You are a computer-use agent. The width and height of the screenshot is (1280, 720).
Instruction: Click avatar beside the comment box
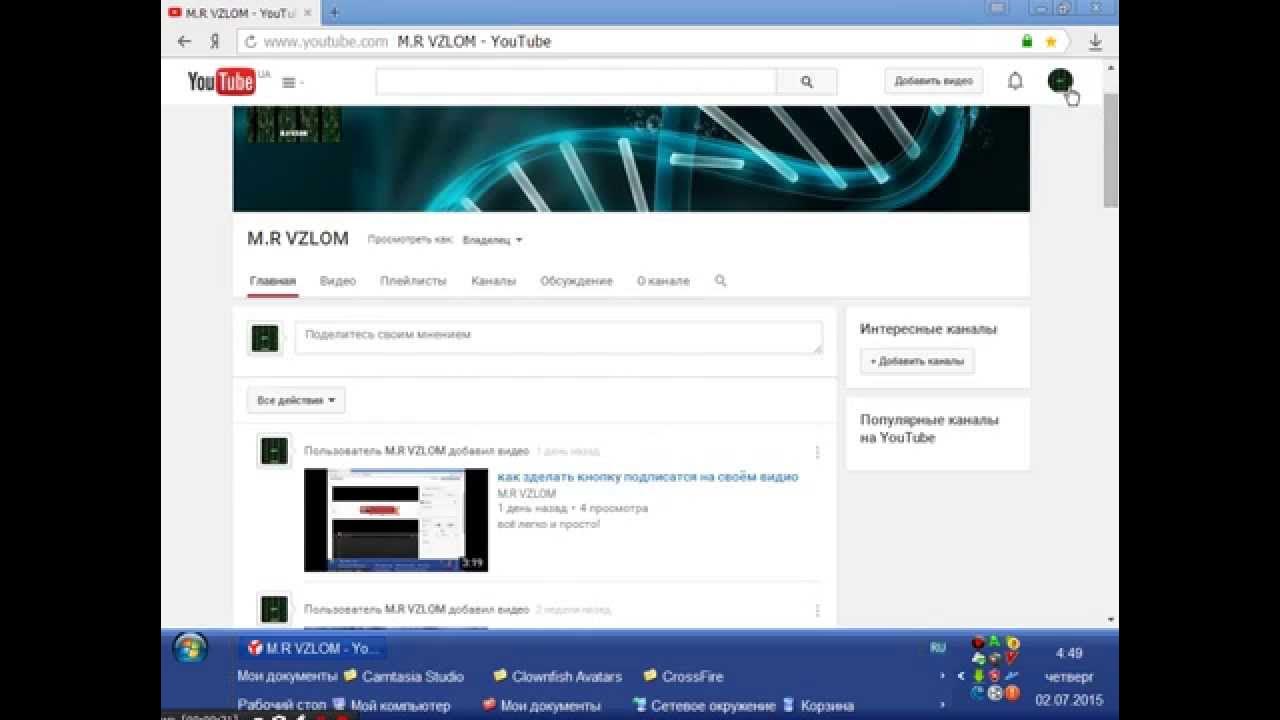pyautogui.click(x=264, y=339)
